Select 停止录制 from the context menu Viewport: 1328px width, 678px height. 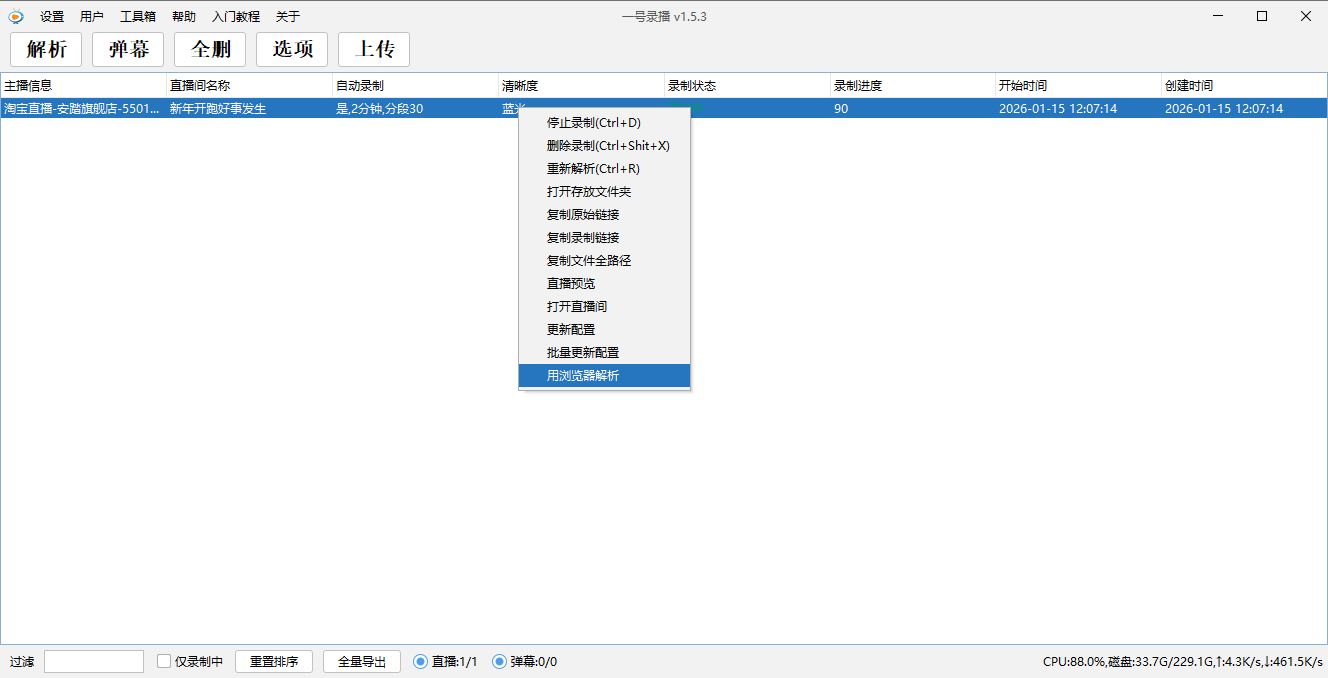pos(592,122)
